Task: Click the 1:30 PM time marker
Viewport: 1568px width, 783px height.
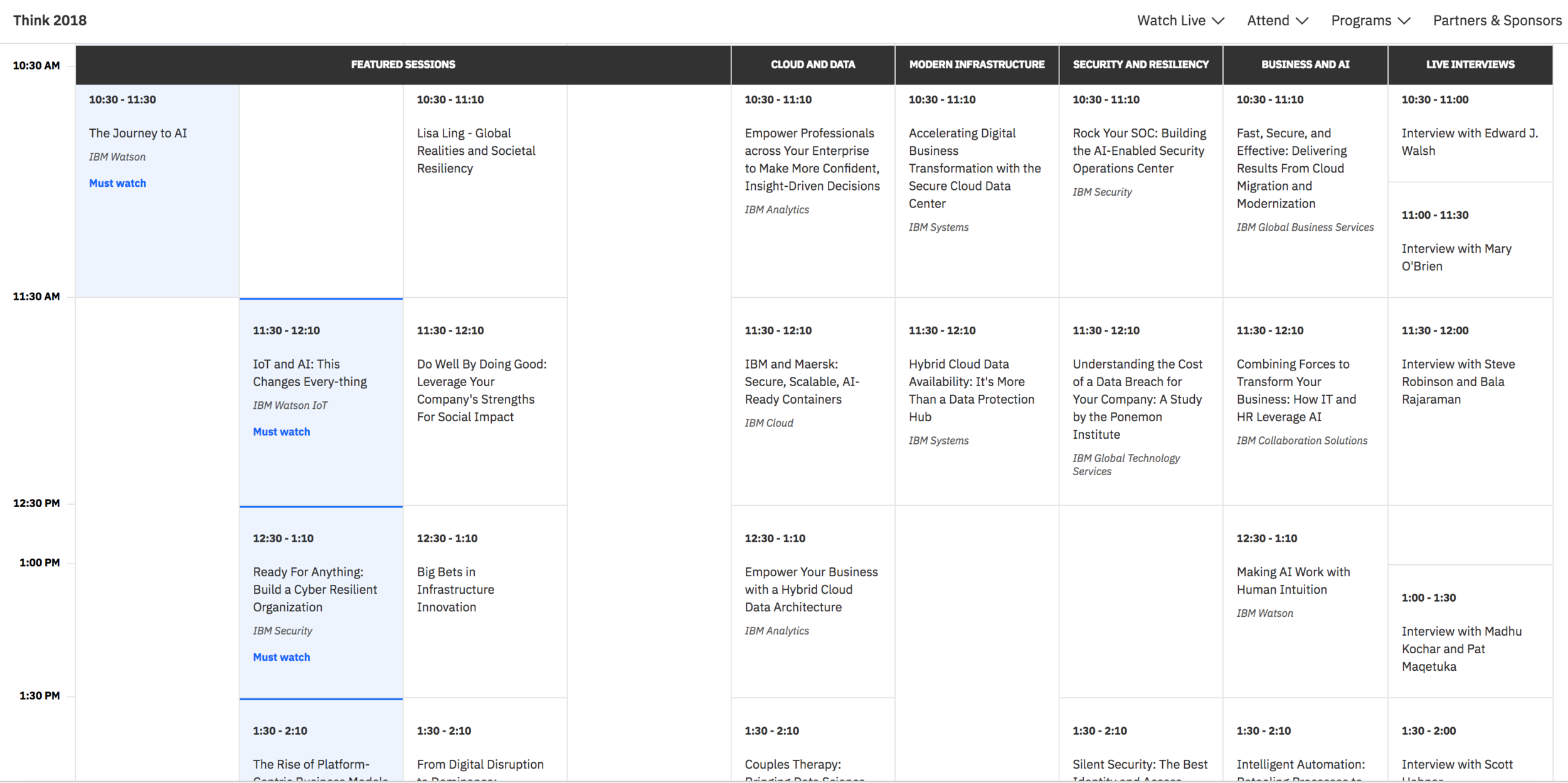Action: pyautogui.click(x=40, y=695)
